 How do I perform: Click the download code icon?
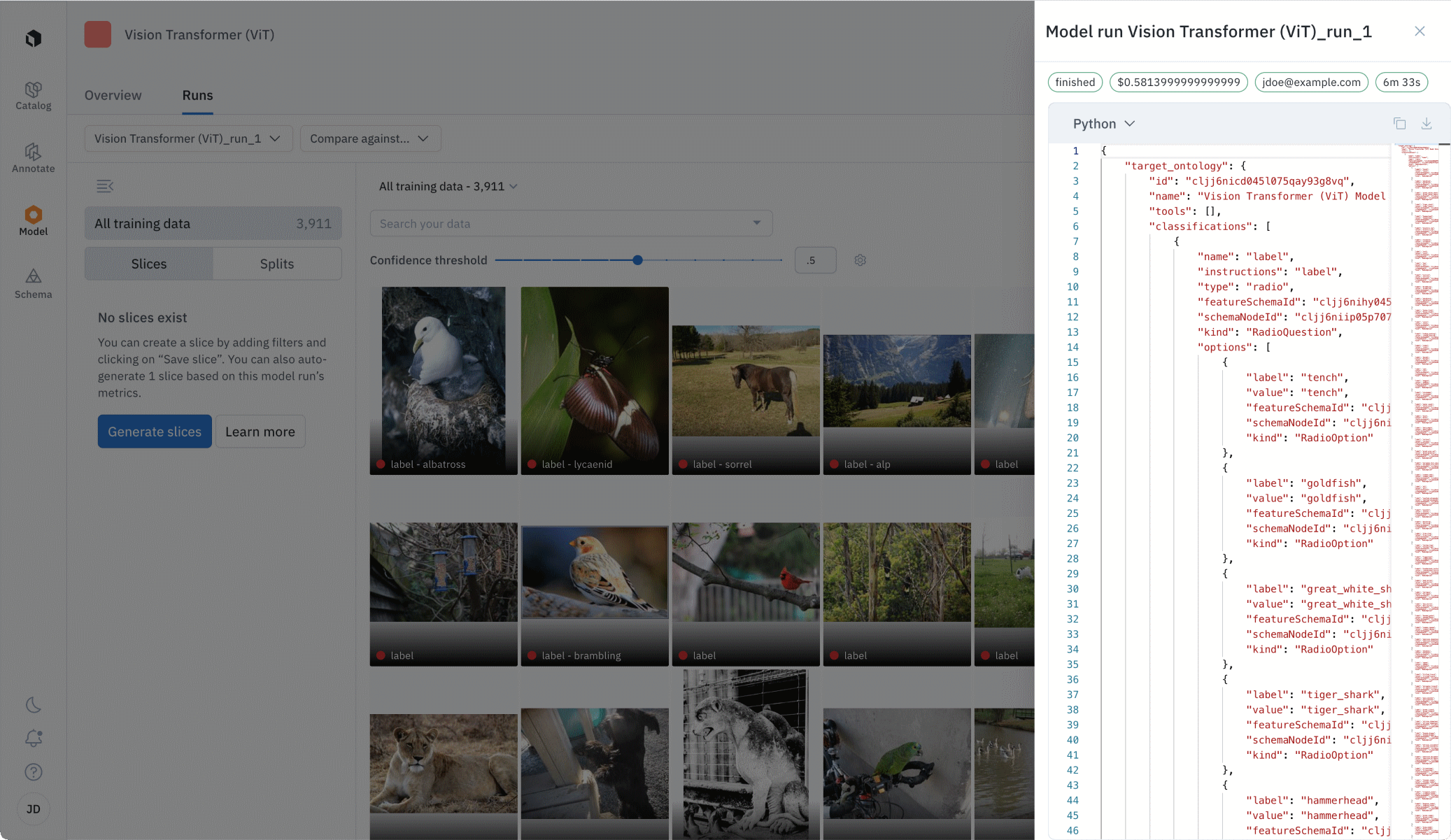coord(1426,124)
